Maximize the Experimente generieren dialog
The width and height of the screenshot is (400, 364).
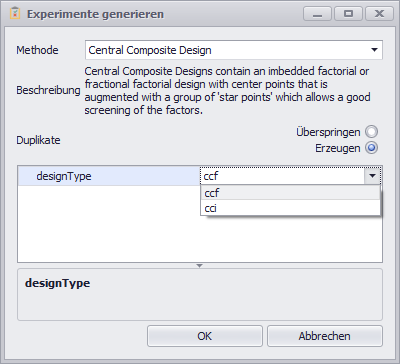[348, 14]
